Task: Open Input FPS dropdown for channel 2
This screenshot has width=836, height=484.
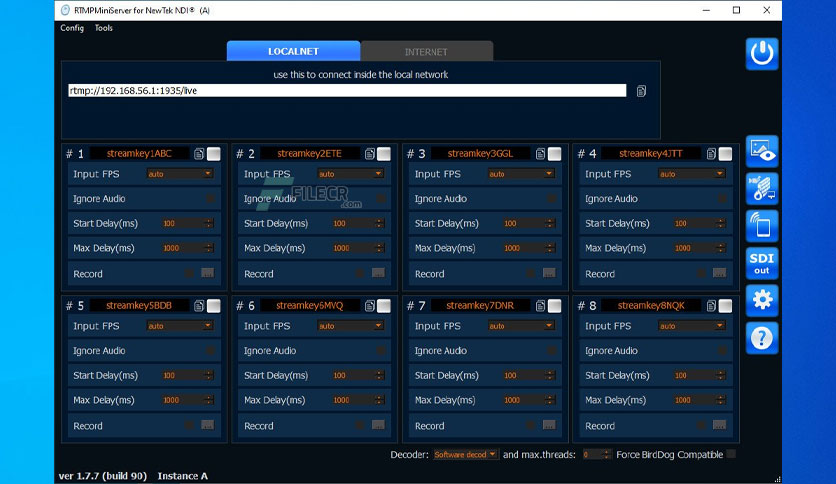Action: click(x=350, y=174)
